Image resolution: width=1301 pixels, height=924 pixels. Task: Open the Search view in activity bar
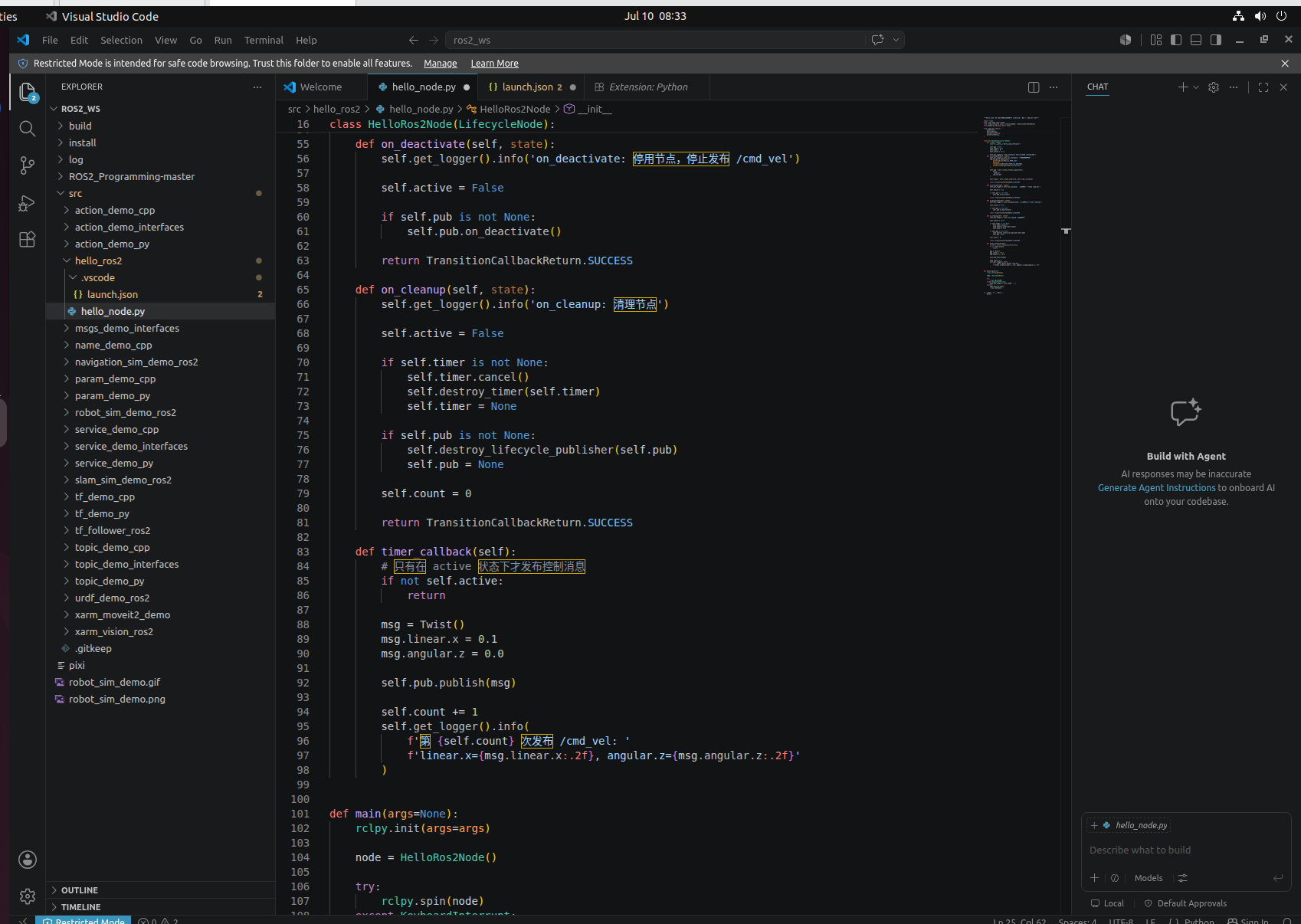coord(28,129)
